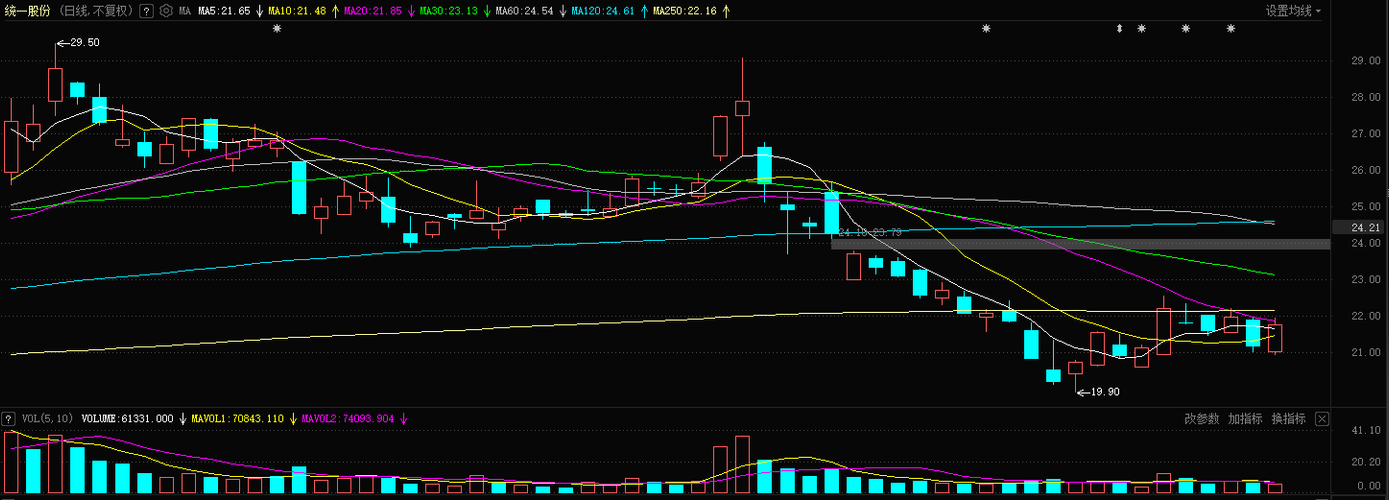Click the gray gap zone bar near 24.00
Screen dimensions: 1389x500
1081,244
